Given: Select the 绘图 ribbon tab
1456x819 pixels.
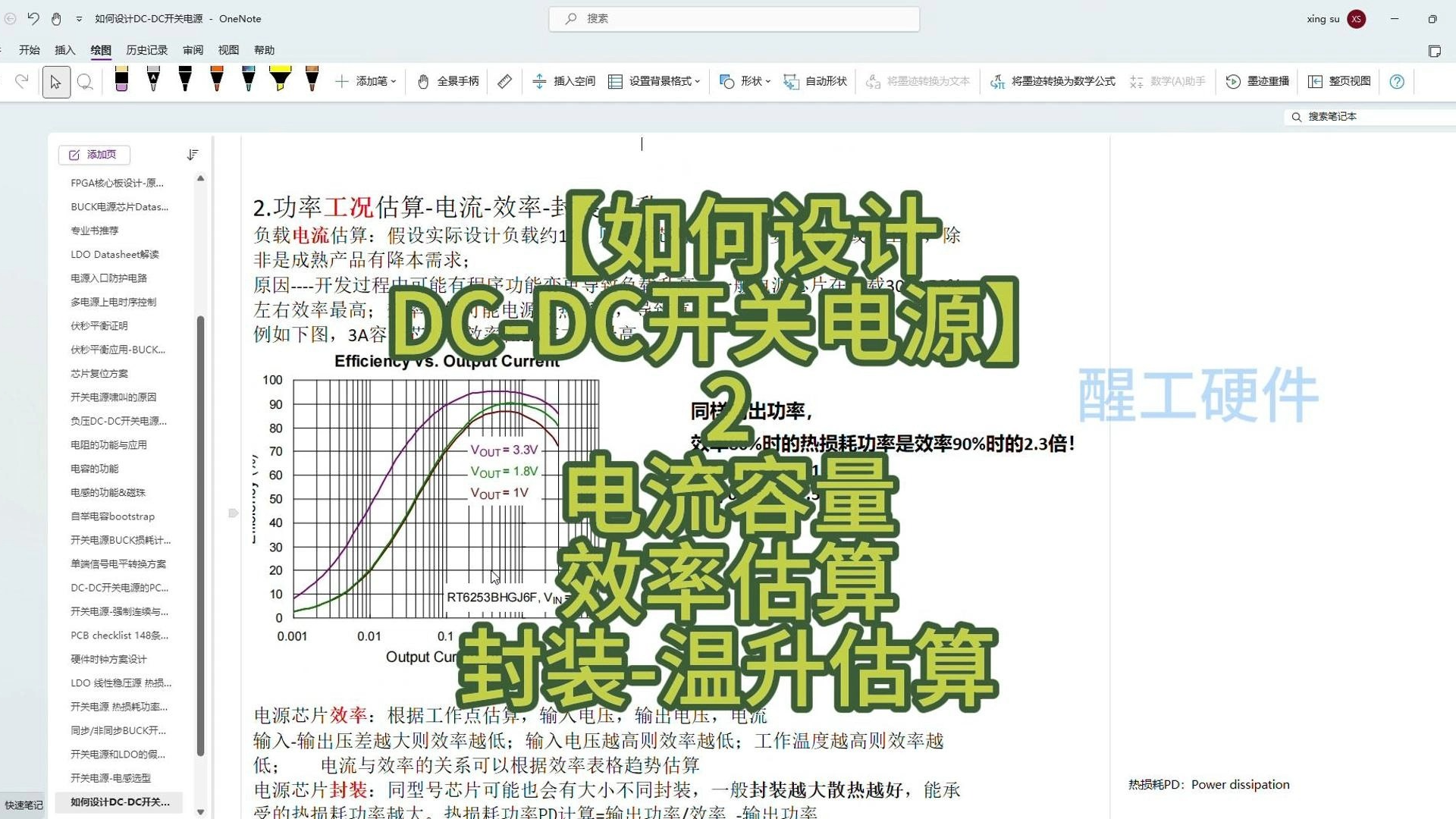Looking at the screenshot, I should tap(101, 50).
